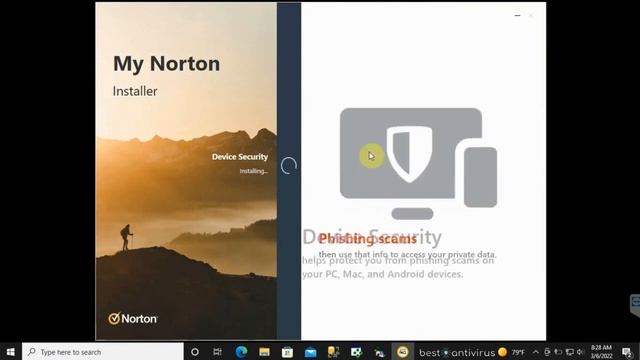Click the Device Security installing spinner
Screen dimensions: 640x360
click(289, 165)
